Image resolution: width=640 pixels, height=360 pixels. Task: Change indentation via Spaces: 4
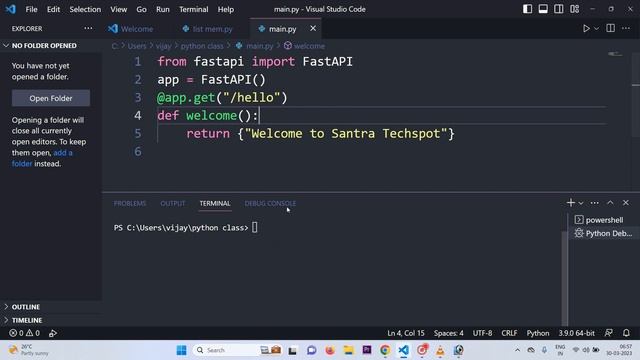(x=449, y=333)
